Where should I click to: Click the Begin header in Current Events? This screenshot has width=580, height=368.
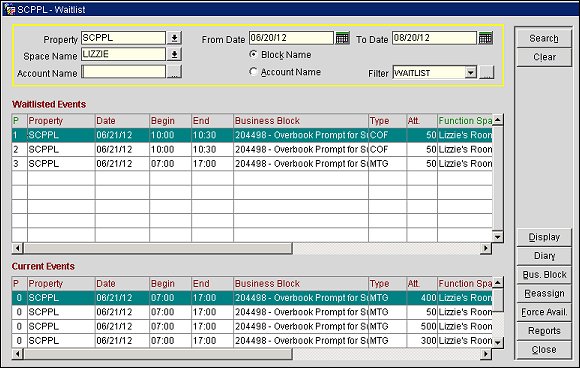[171, 284]
